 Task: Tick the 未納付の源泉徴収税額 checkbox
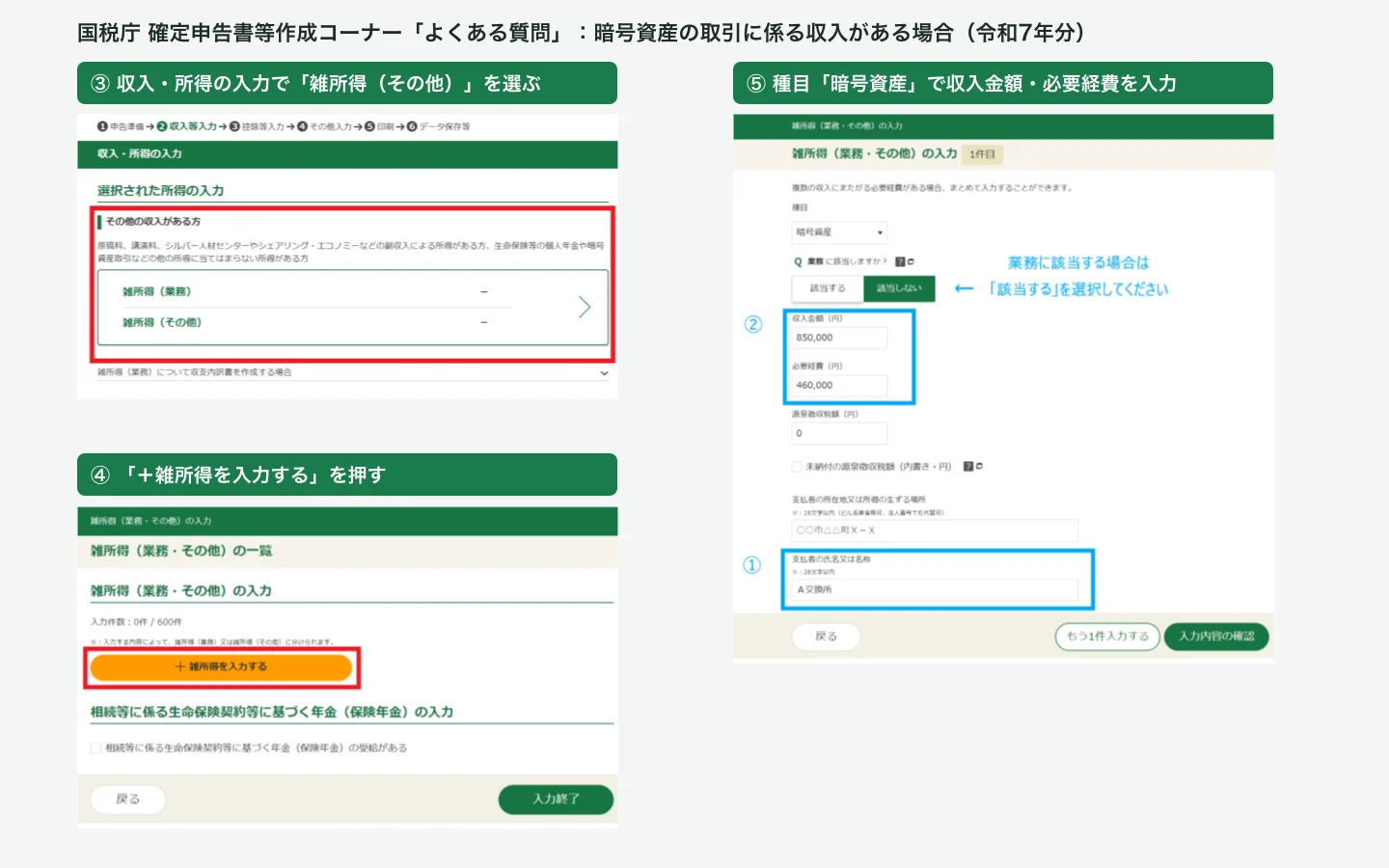point(797,467)
